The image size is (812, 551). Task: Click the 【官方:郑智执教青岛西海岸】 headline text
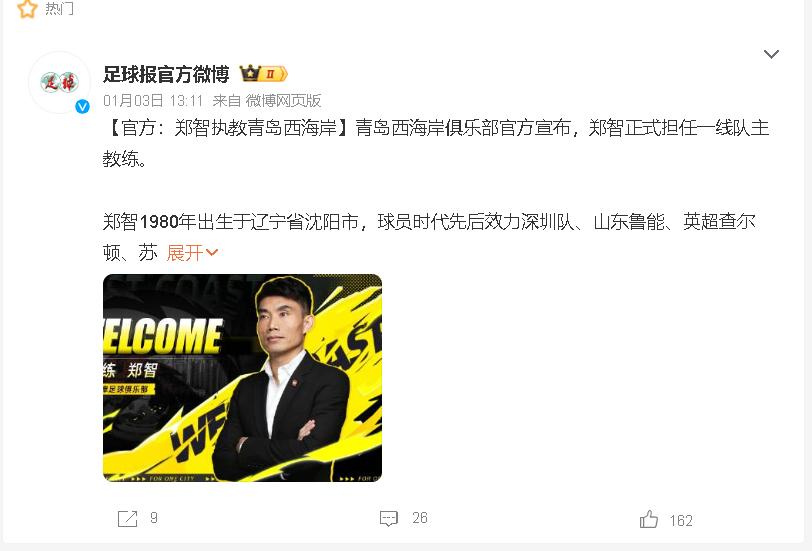(x=229, y=128)
